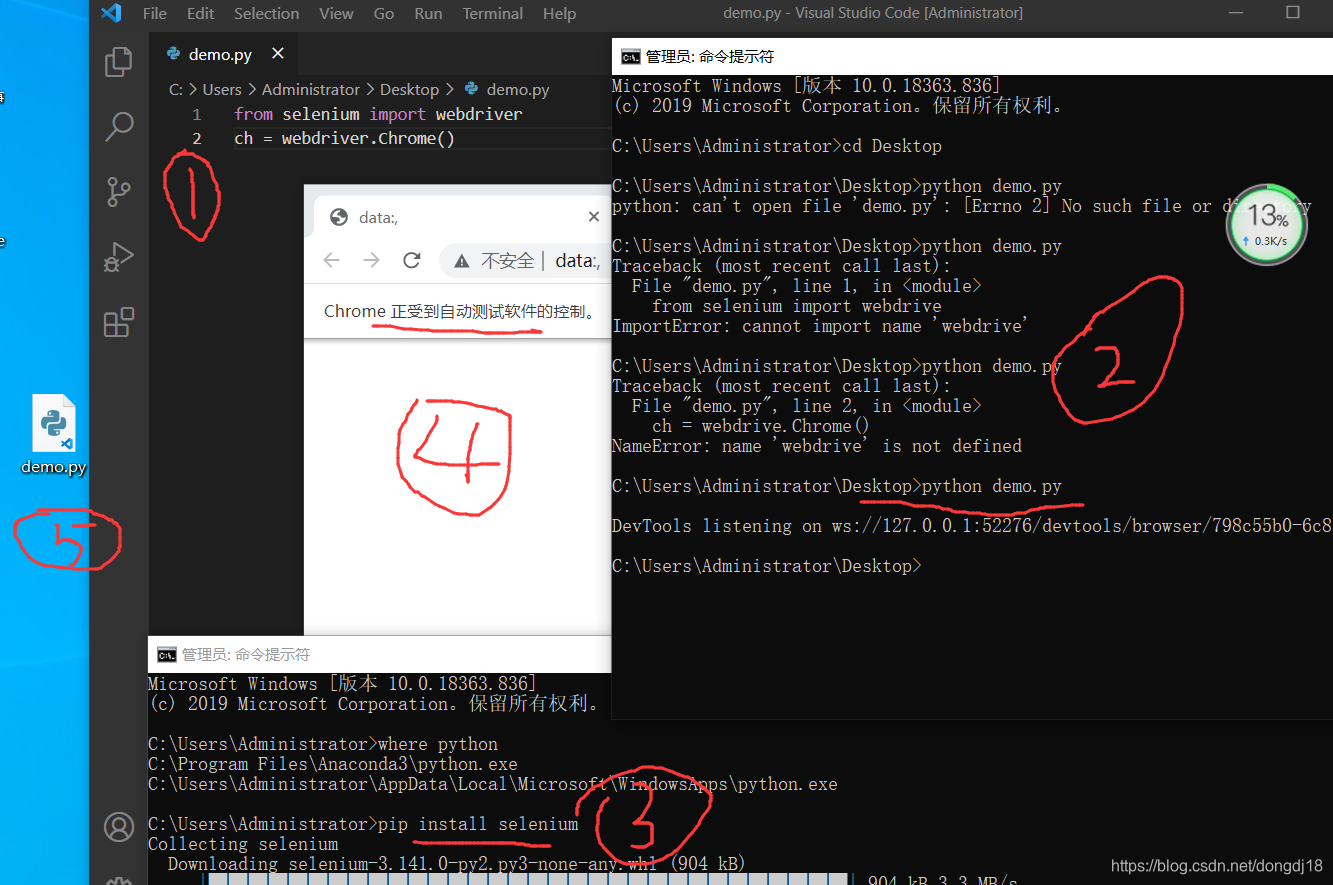Click the 13% network speed floating widget
The image size is (1333, 885).
1267,225
